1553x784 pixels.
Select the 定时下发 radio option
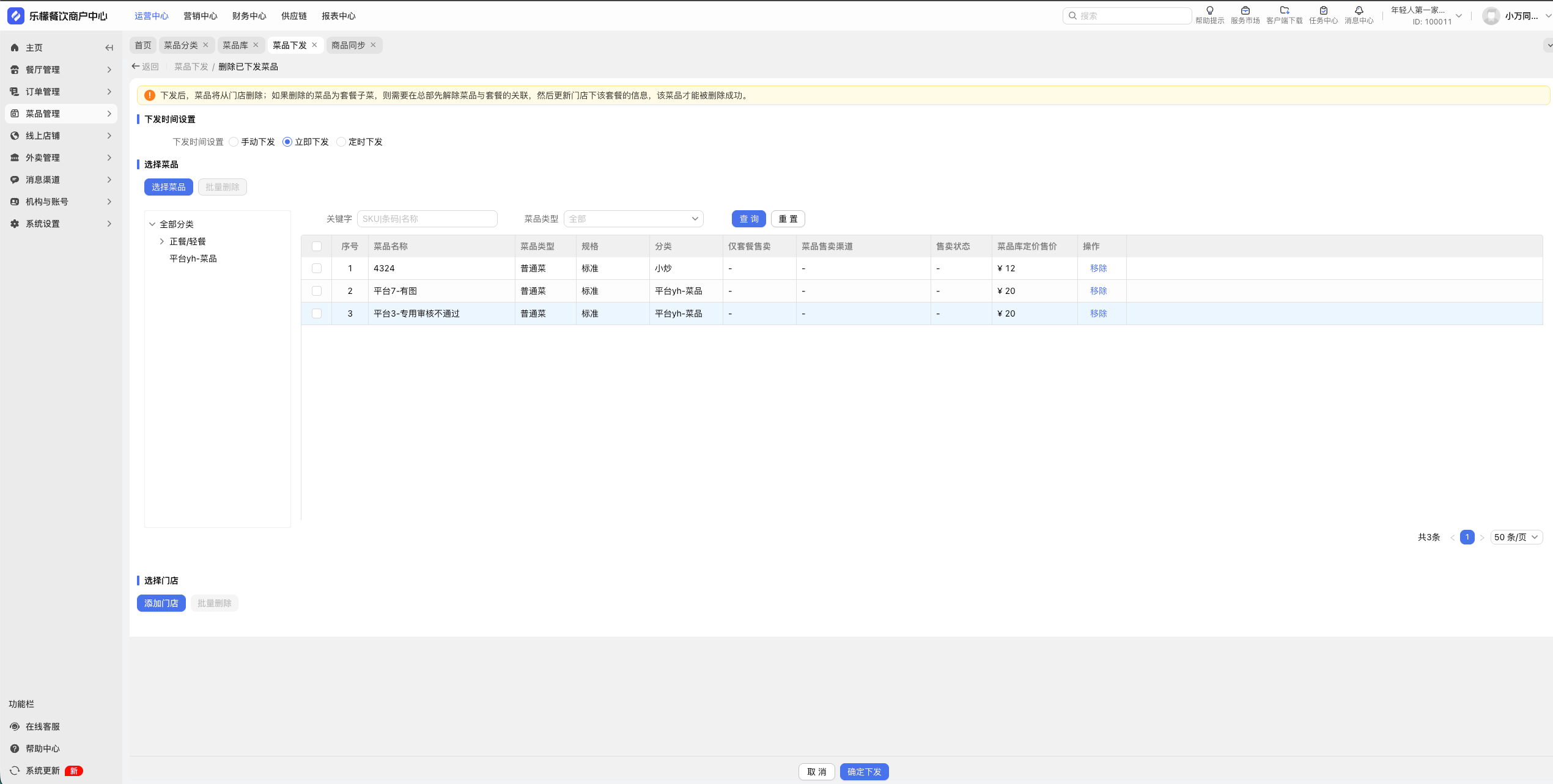(x=341, y=142)
